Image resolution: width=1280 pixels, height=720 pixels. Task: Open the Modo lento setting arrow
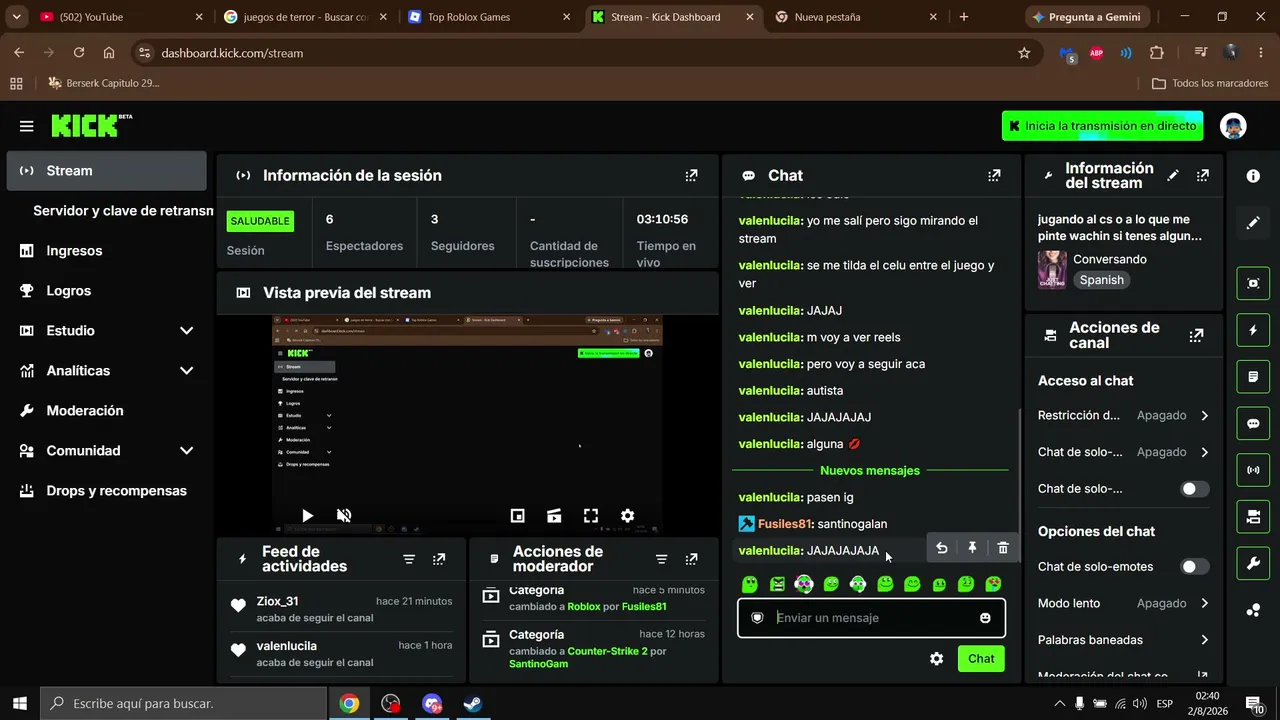click(x=1204, y=604)
